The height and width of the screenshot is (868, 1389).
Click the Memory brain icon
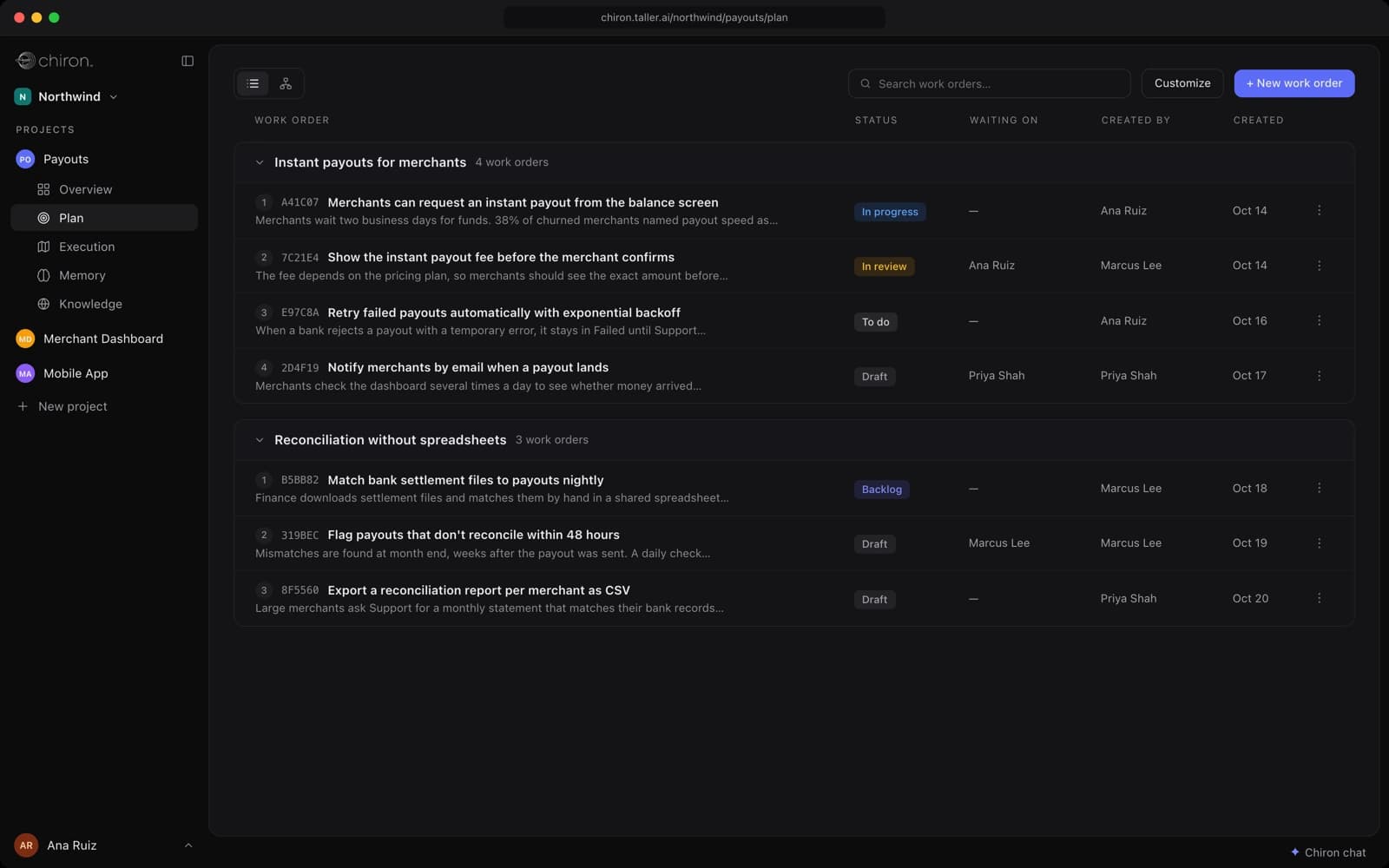(43, 275)
